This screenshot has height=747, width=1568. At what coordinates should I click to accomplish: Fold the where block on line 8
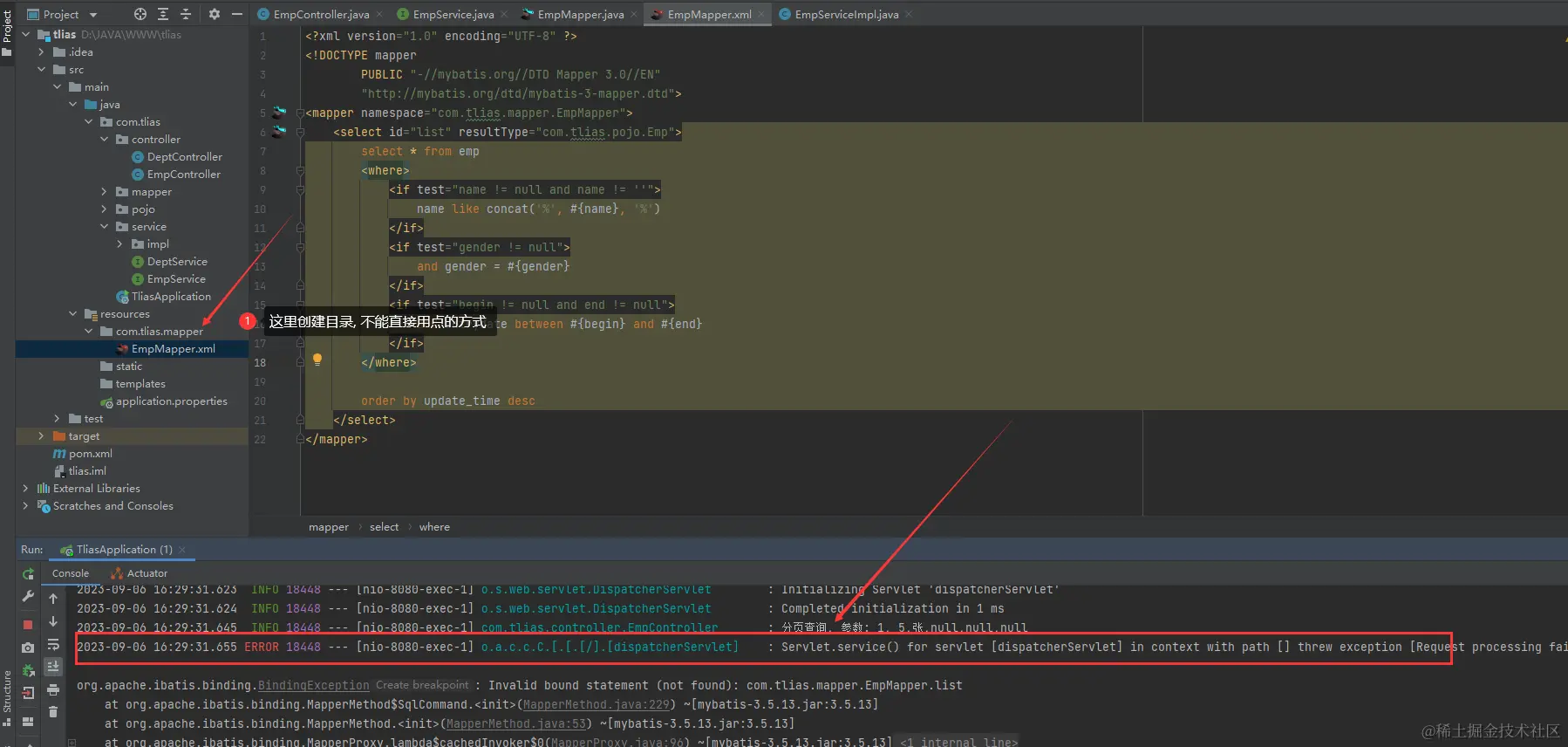click(x=300, y=170)
